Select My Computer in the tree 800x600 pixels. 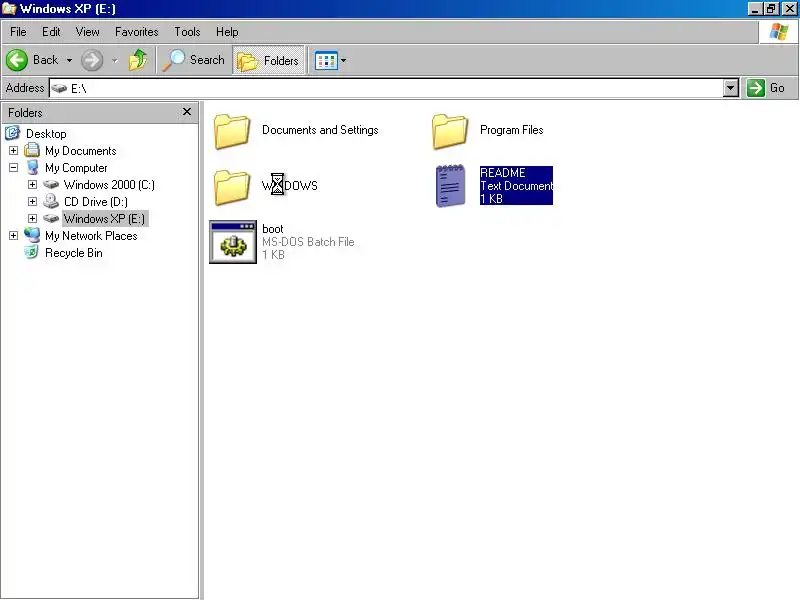tap(77, 168)
